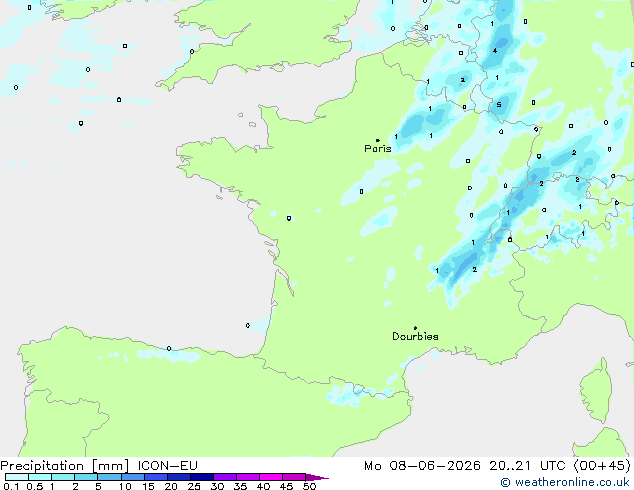Select the black dot marking Paris
The width and height of the screenshot is (634, 490).
(x=378, y=140)
